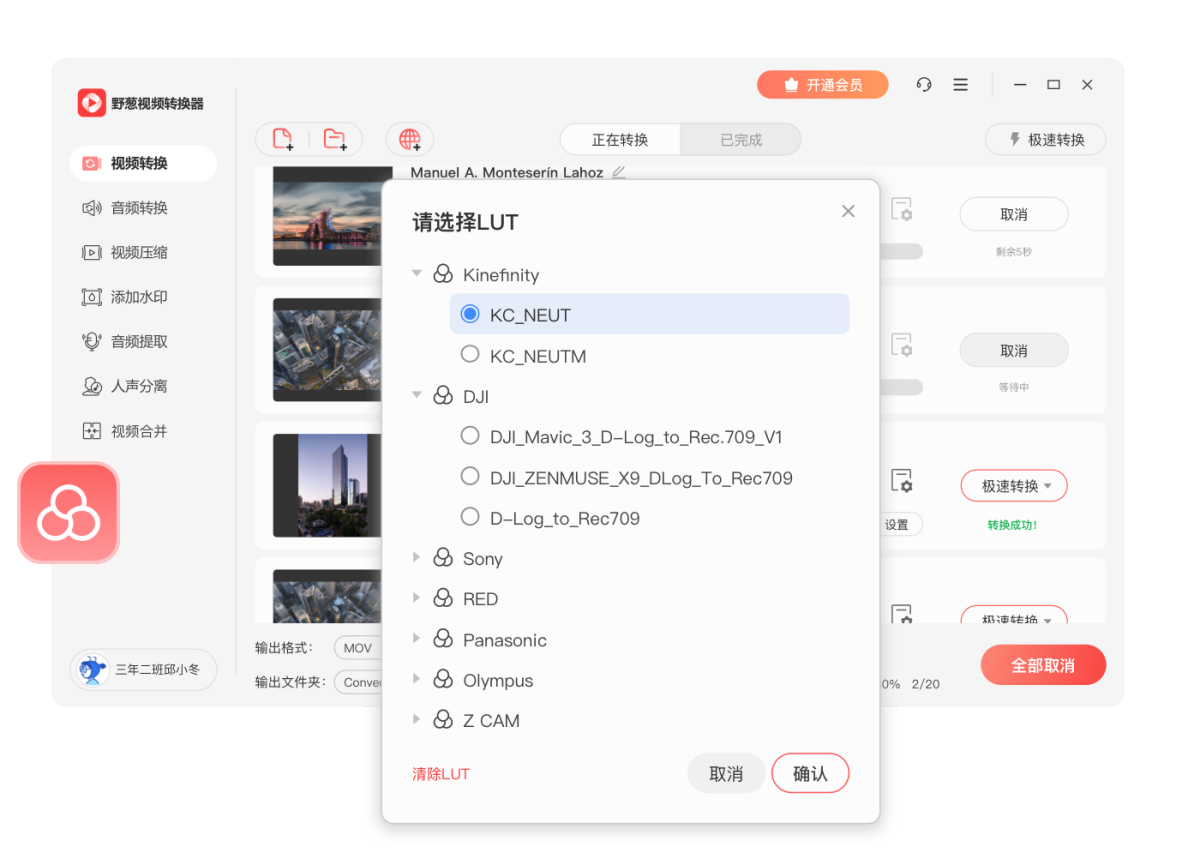Switch to the 已完成 tab
The height and width of the screenshot is (859, 1200).
point(740,140)
